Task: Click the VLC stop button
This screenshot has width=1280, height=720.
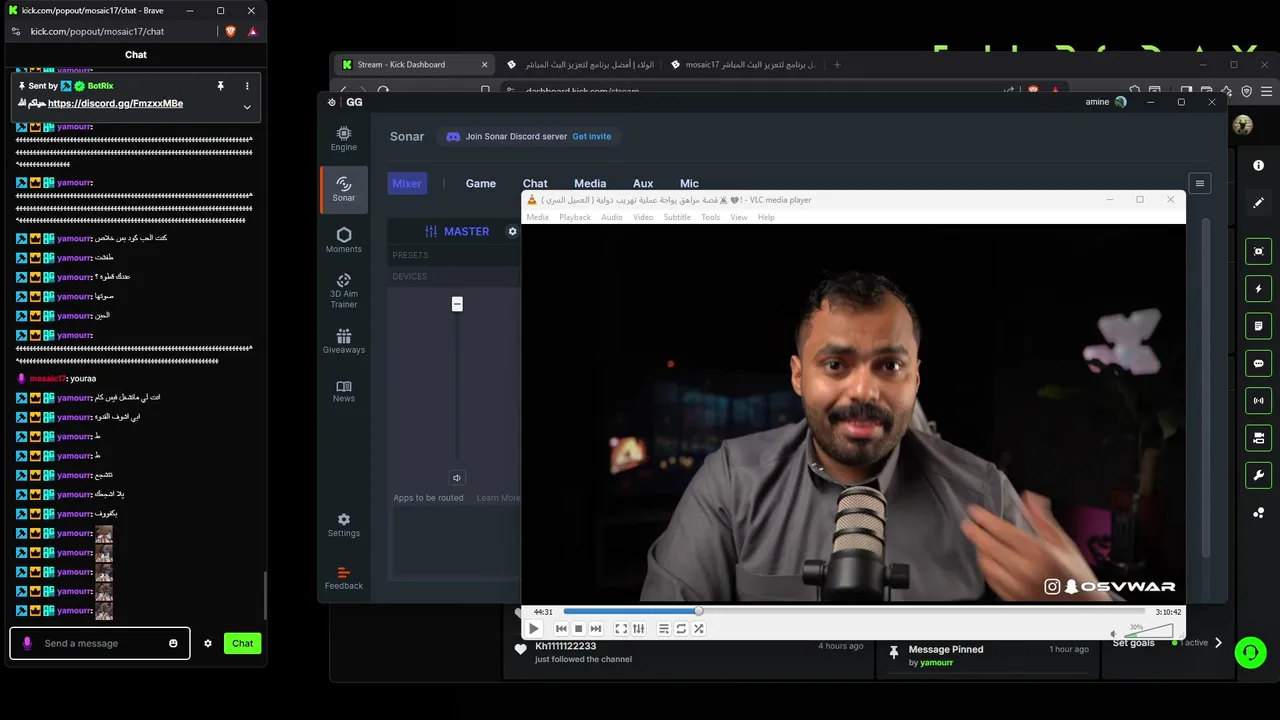Action: point(578,629)
